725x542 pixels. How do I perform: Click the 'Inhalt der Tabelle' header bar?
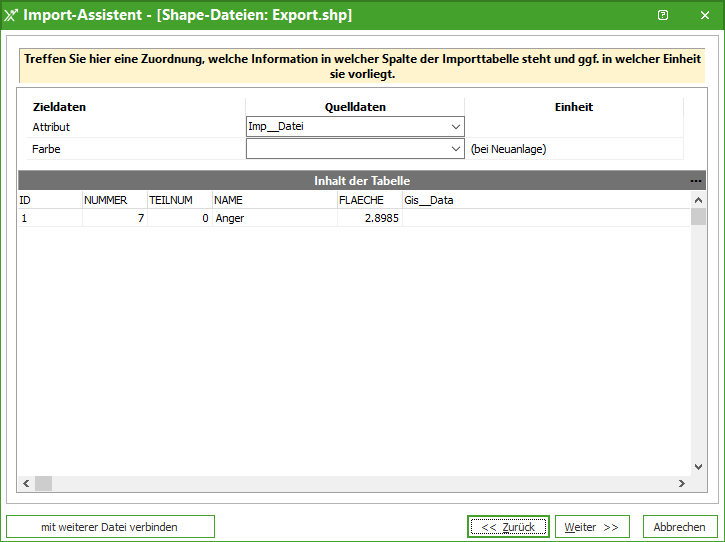tap(362, 180)
